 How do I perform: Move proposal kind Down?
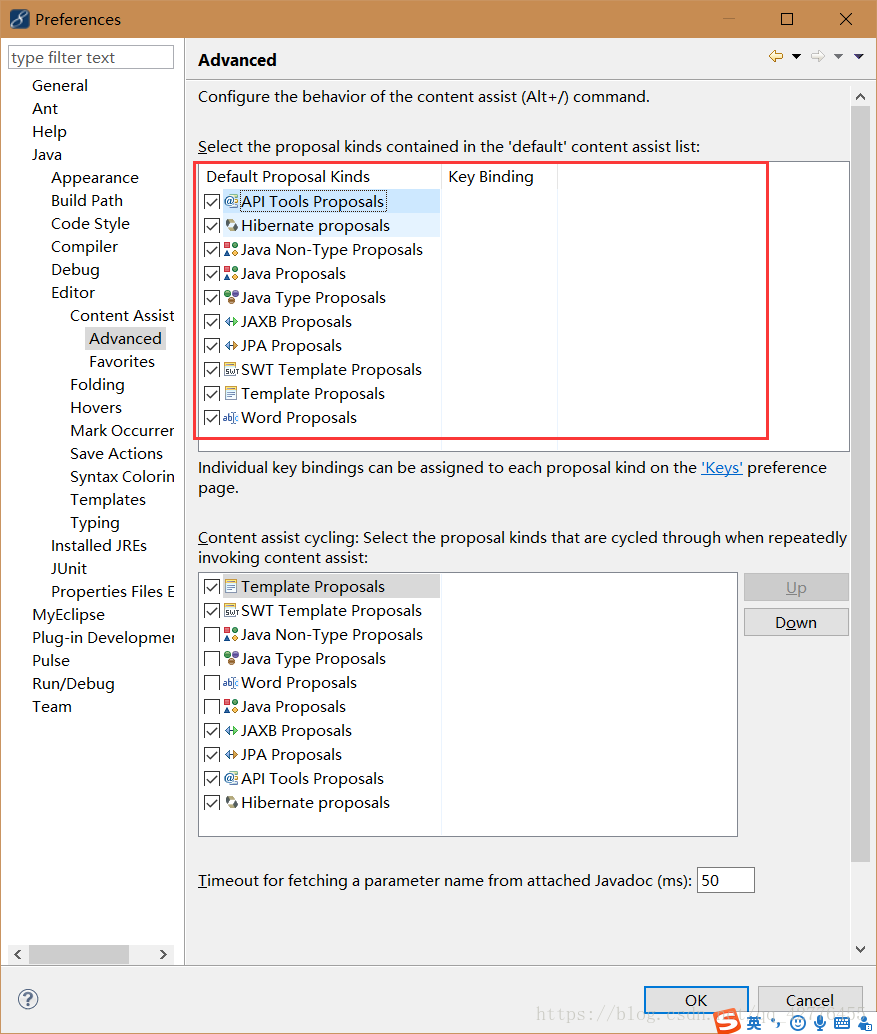[x=796, y=623]
